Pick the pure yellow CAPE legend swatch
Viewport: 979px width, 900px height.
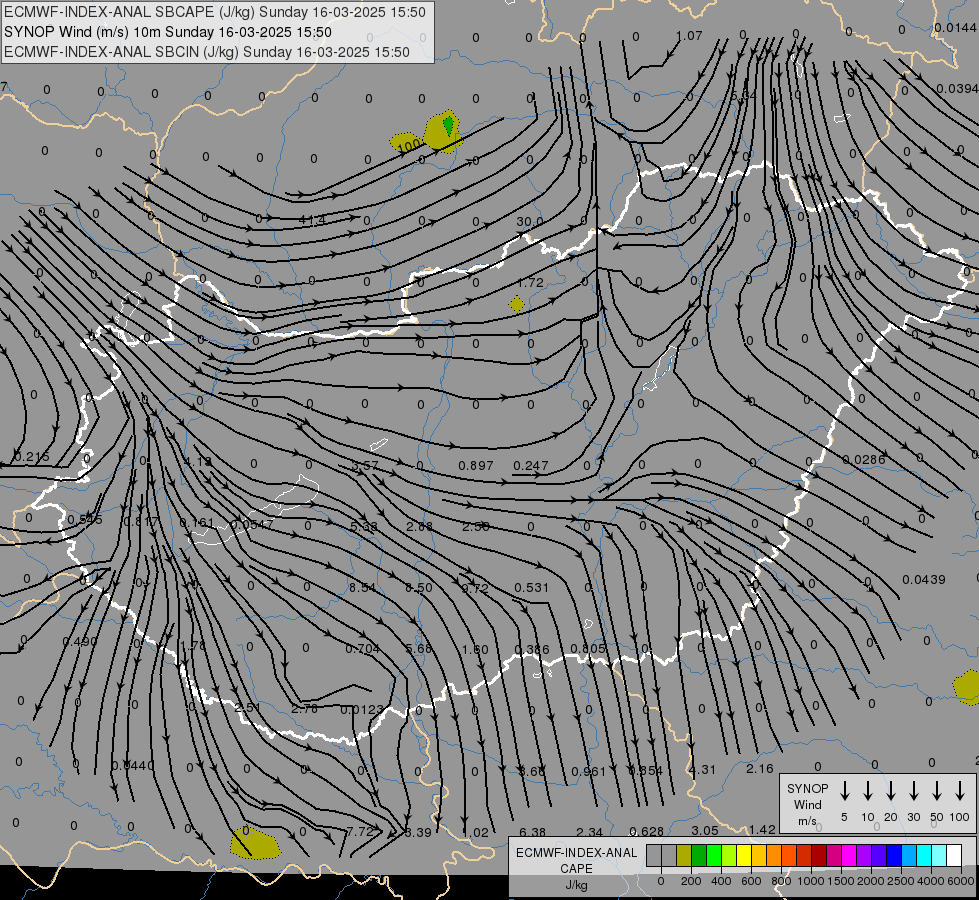(x=744, y=856)
